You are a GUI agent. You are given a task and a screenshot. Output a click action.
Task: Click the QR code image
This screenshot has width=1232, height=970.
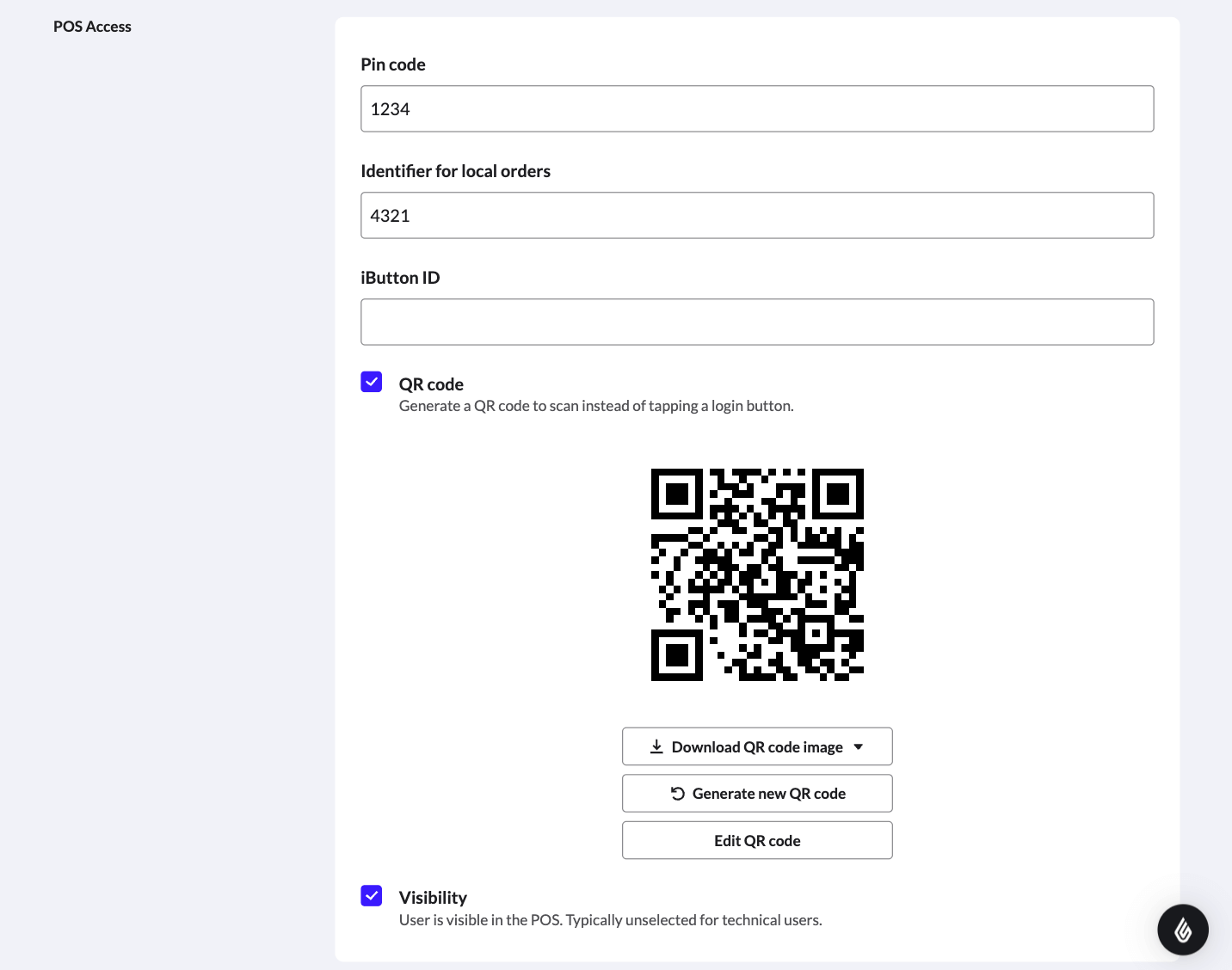(757, 574)
